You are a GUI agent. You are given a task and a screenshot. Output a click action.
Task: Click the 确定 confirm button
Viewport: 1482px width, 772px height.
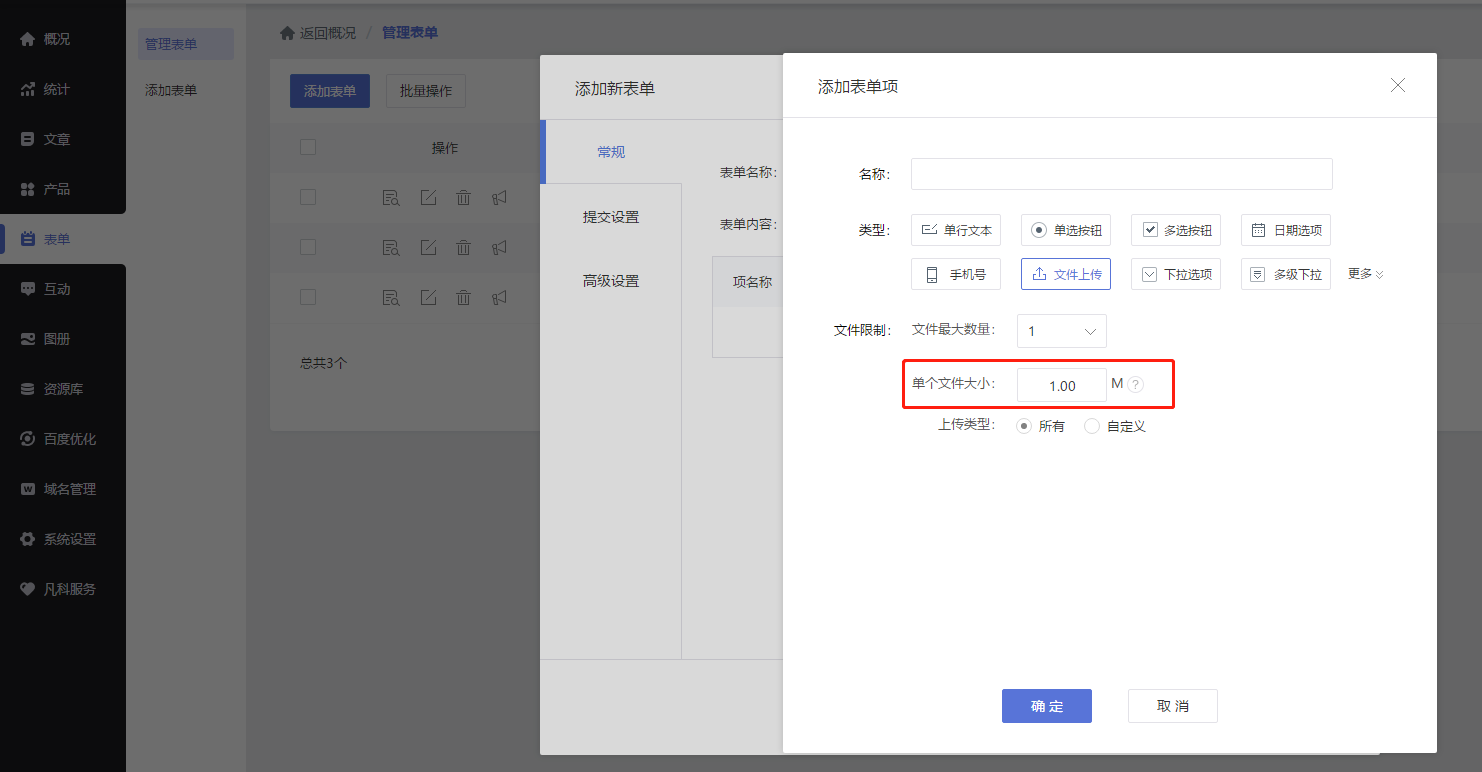[1047, 706]
